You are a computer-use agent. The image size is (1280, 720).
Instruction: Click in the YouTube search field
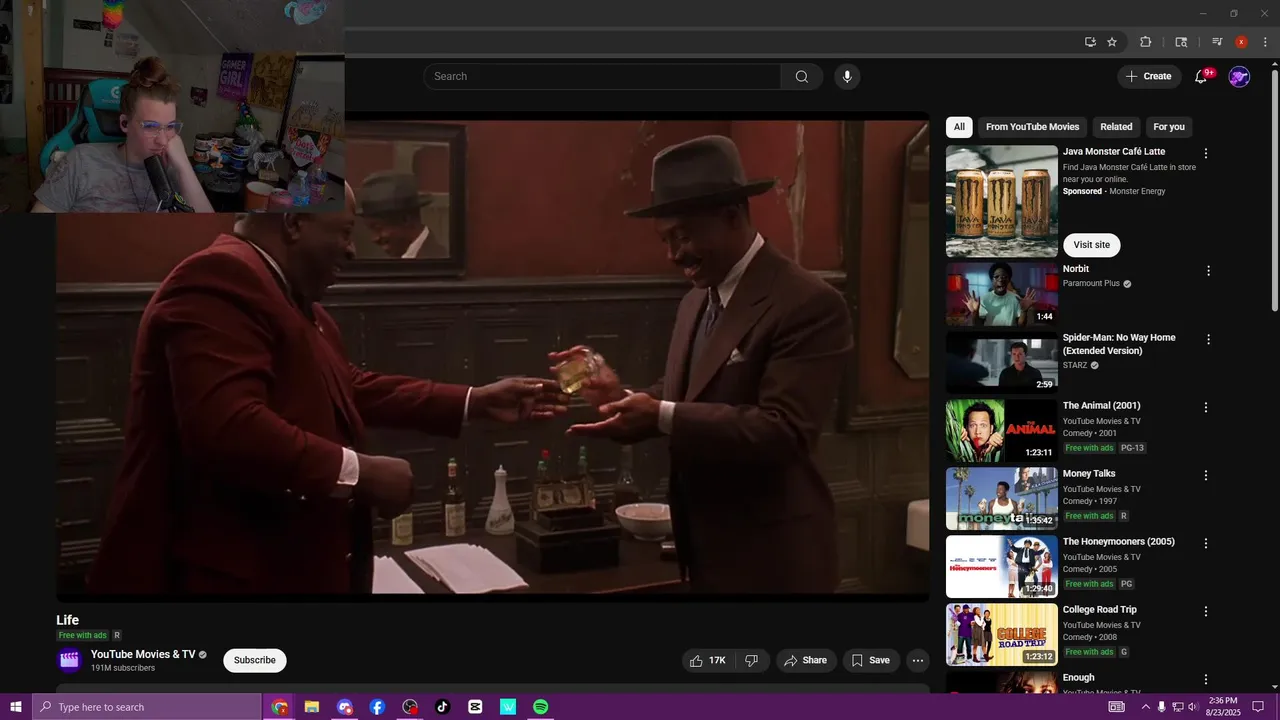coord(602,77)
